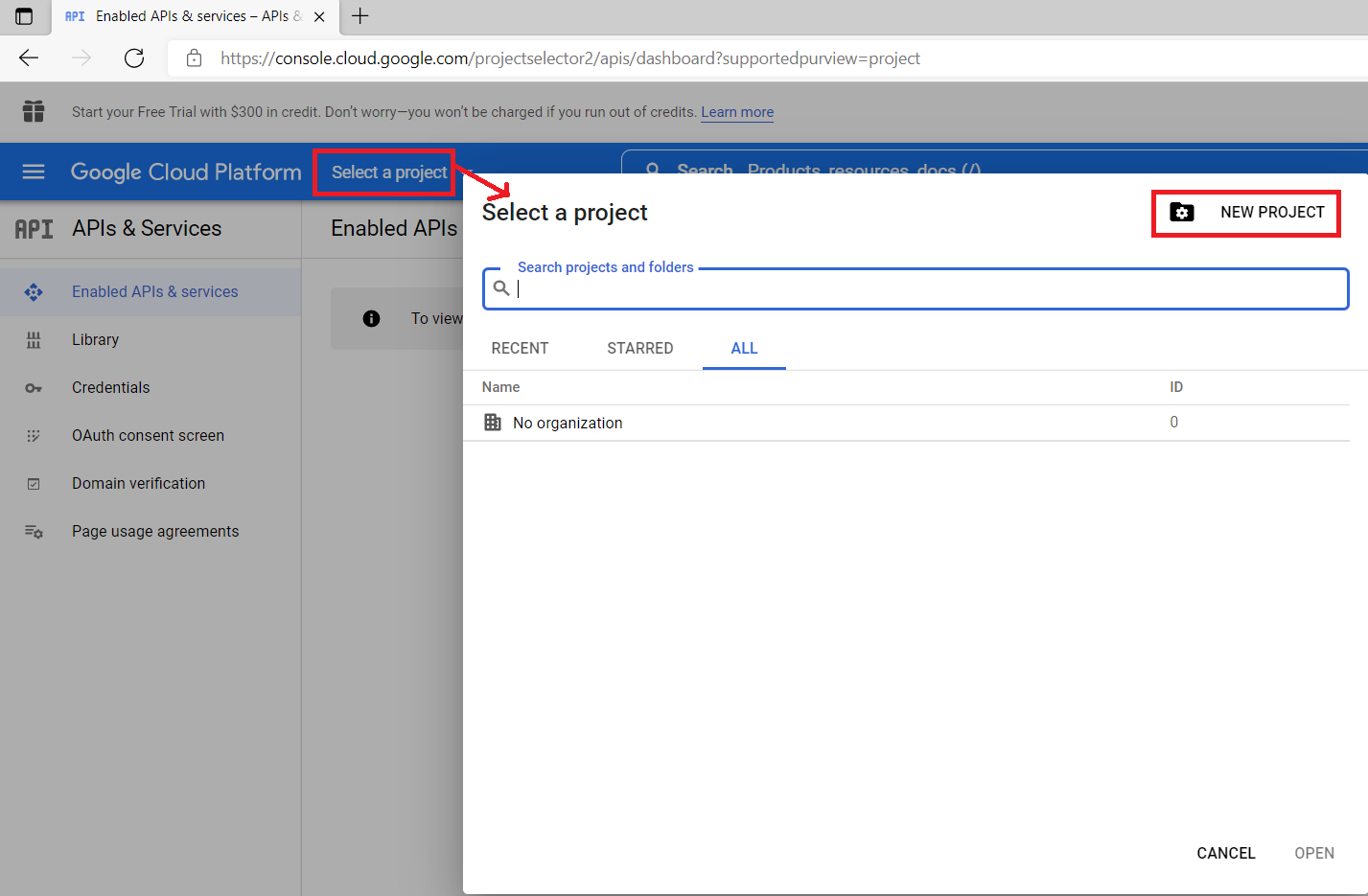Open the Select a project dropdown
1368x896 pixels.
click(x=389, y=172)
